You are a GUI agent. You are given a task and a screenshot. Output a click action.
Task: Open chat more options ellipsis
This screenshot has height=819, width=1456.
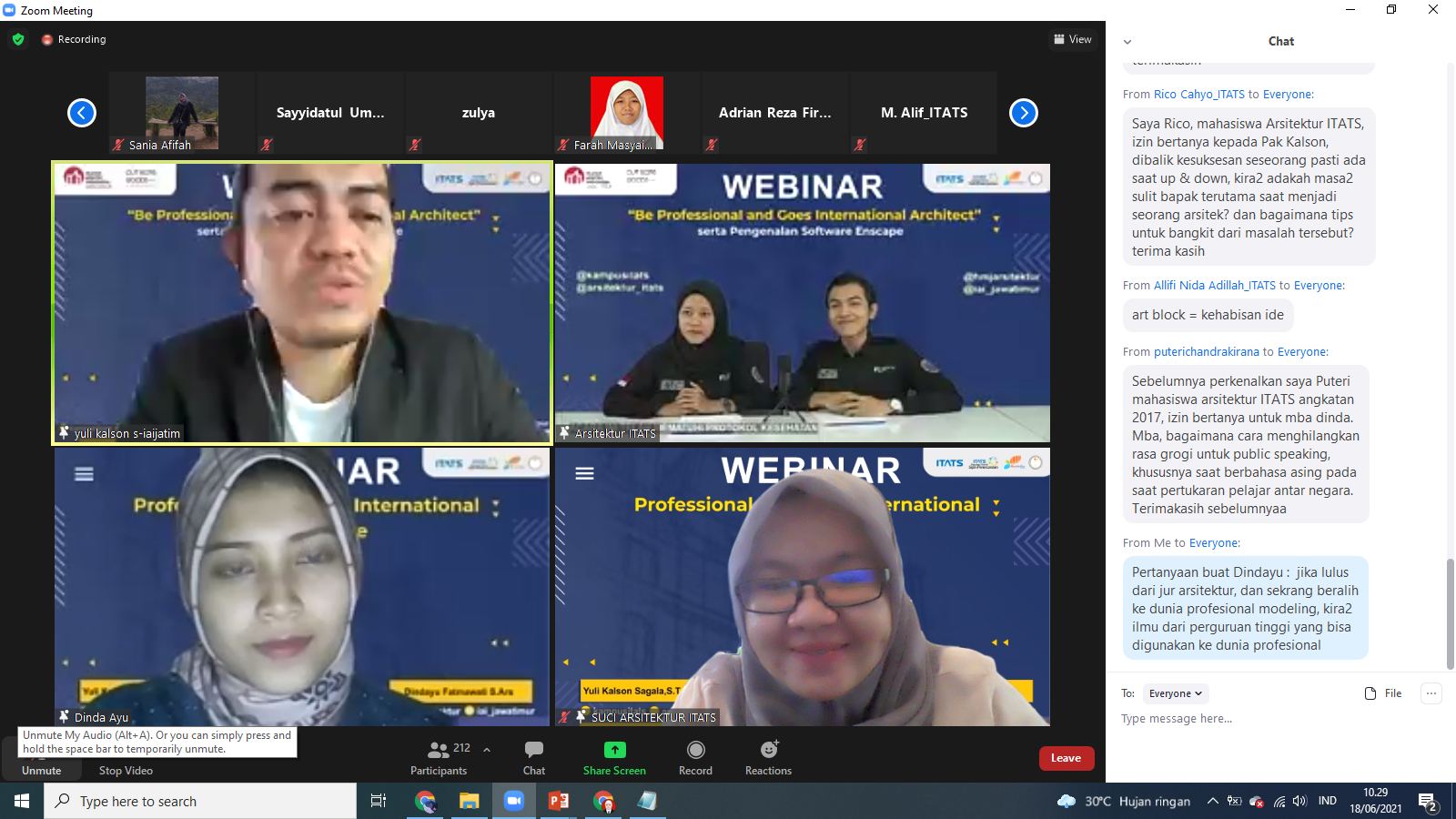coord(1431,693)
